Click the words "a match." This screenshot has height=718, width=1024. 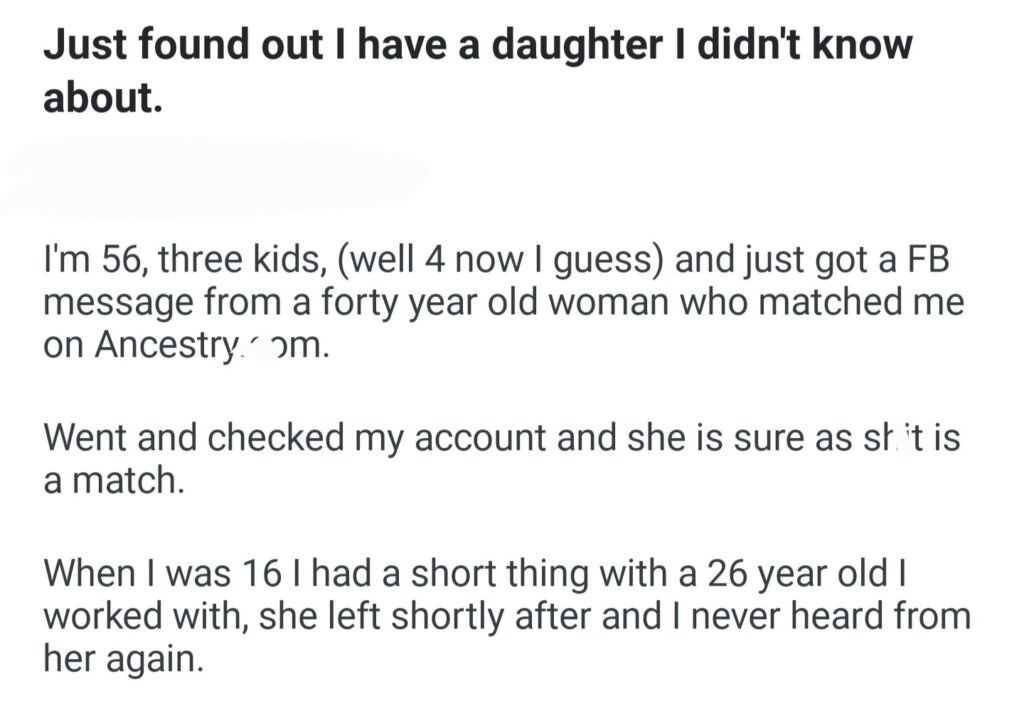115,484
